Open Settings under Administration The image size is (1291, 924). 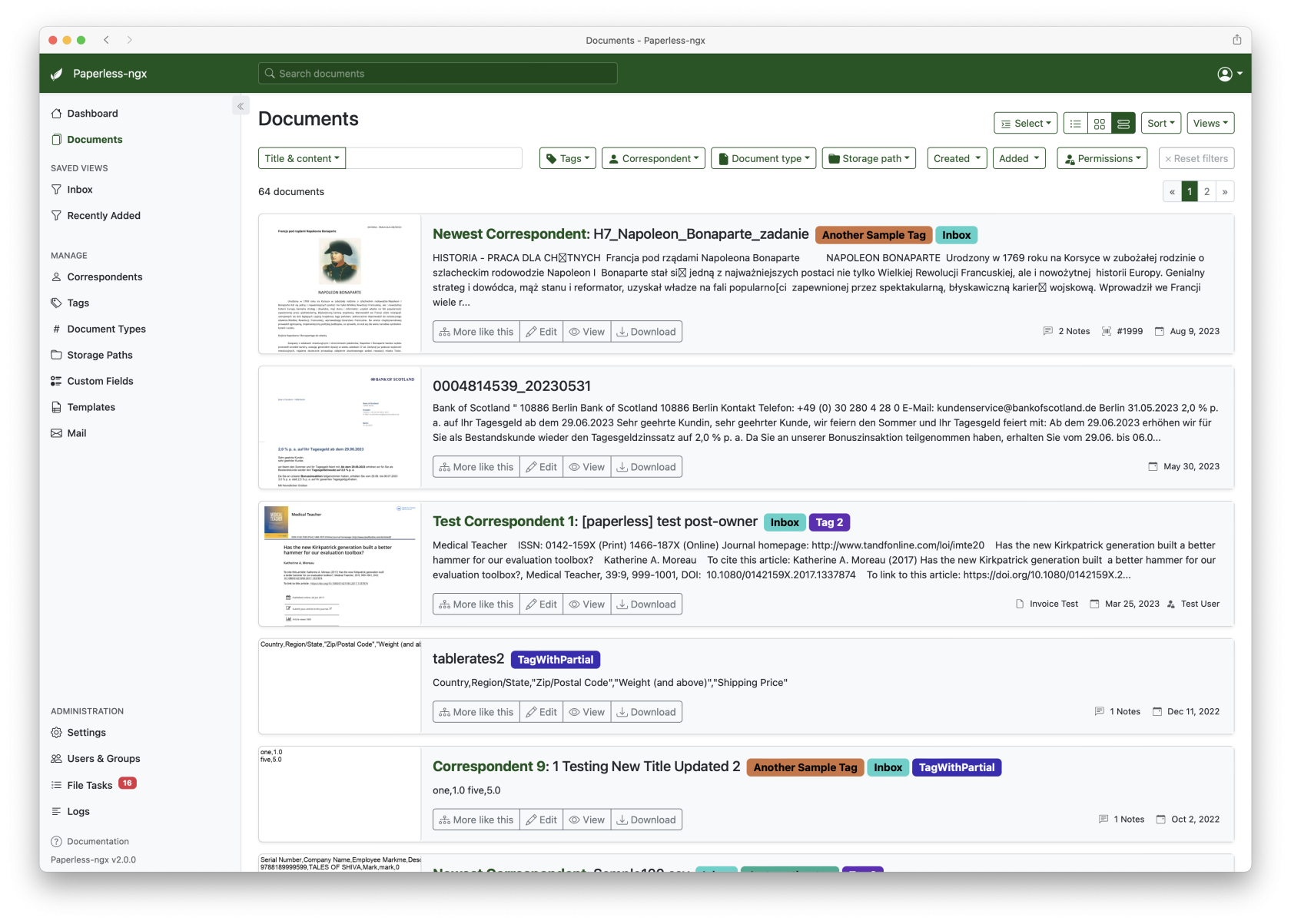[86, 733]
